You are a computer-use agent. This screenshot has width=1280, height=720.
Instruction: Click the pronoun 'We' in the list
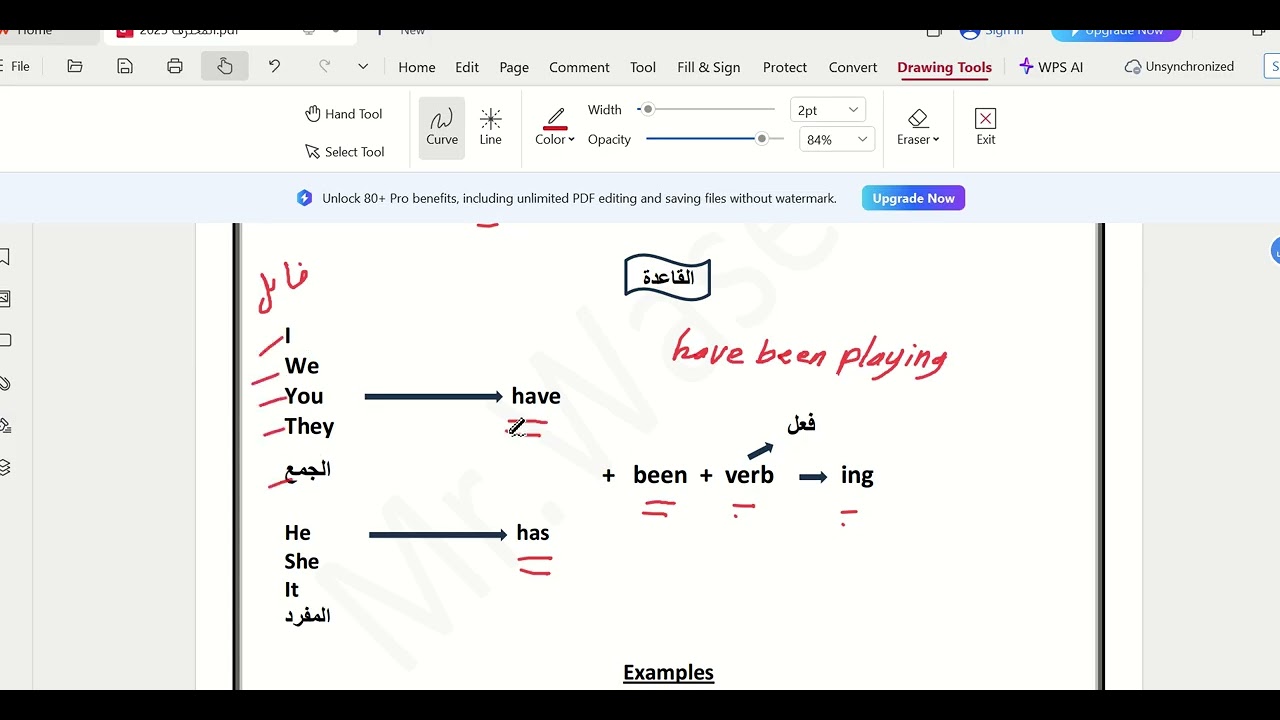click(301, 366)
